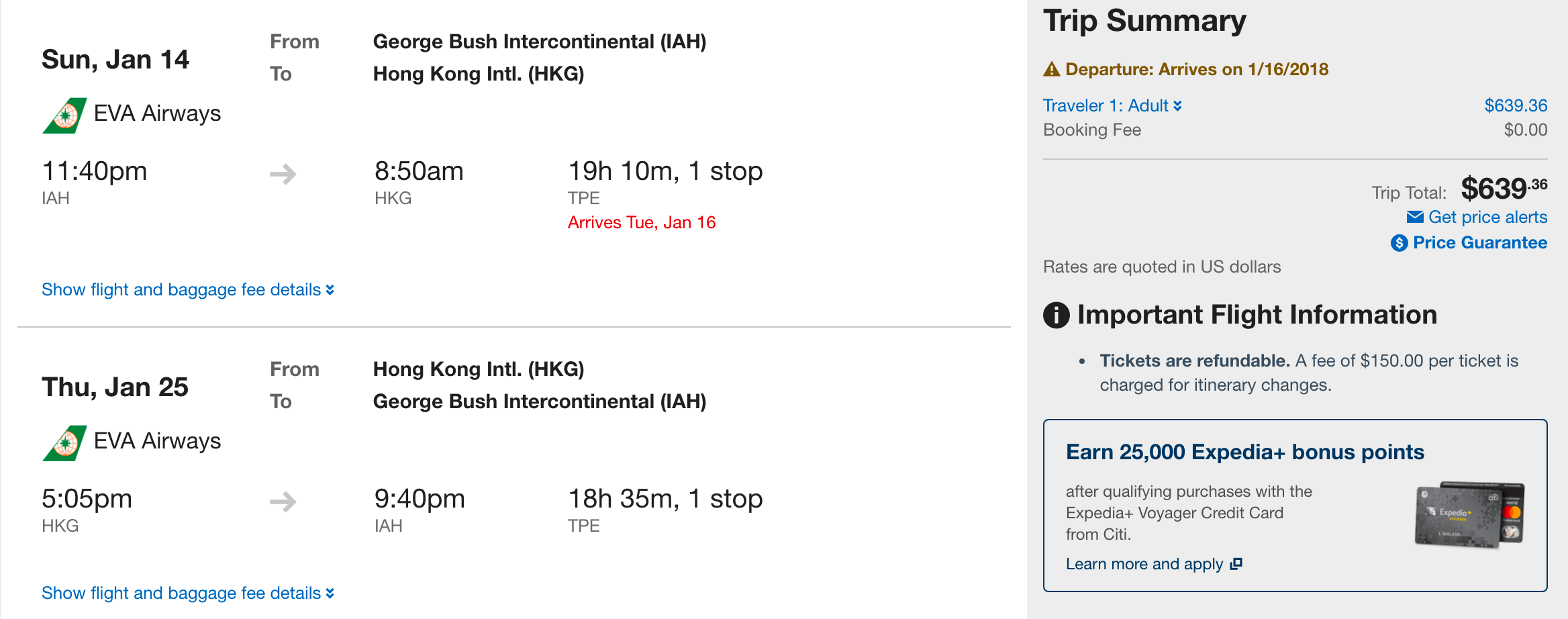Show flight and baggage details for Jan 14

[x=187, y=290]
